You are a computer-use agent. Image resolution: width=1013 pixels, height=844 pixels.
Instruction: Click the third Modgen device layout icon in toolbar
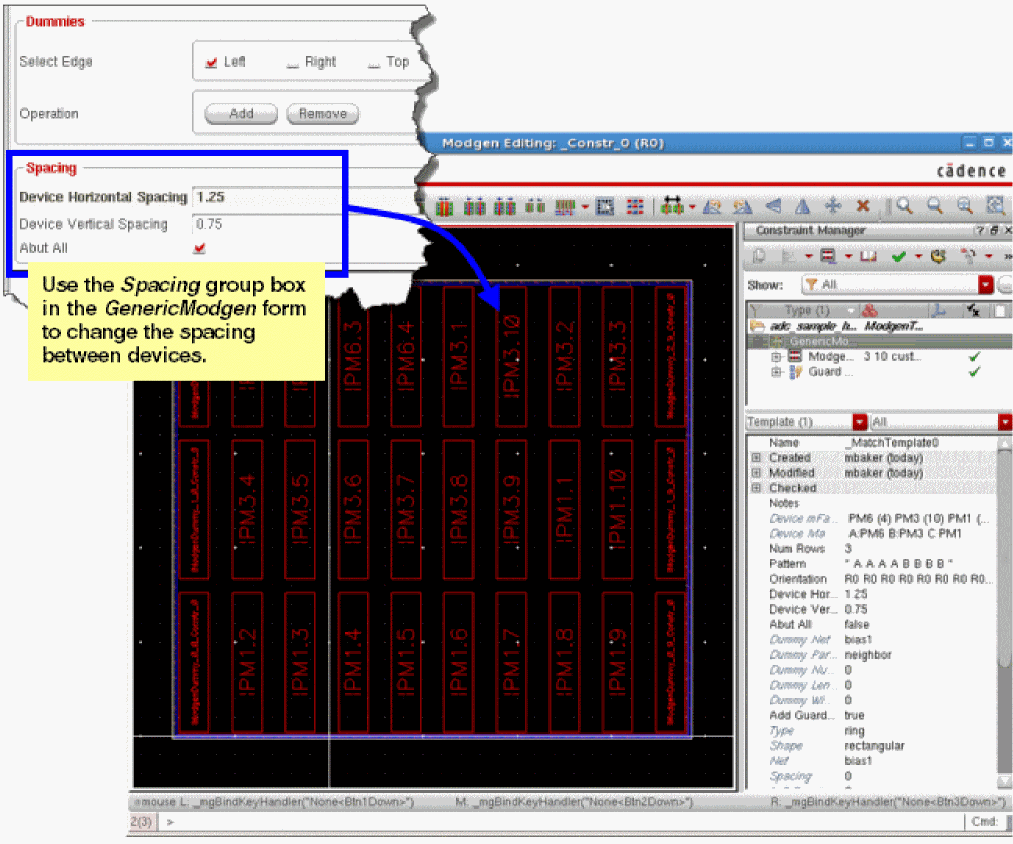pyautogui.click(x=505, y=207)
